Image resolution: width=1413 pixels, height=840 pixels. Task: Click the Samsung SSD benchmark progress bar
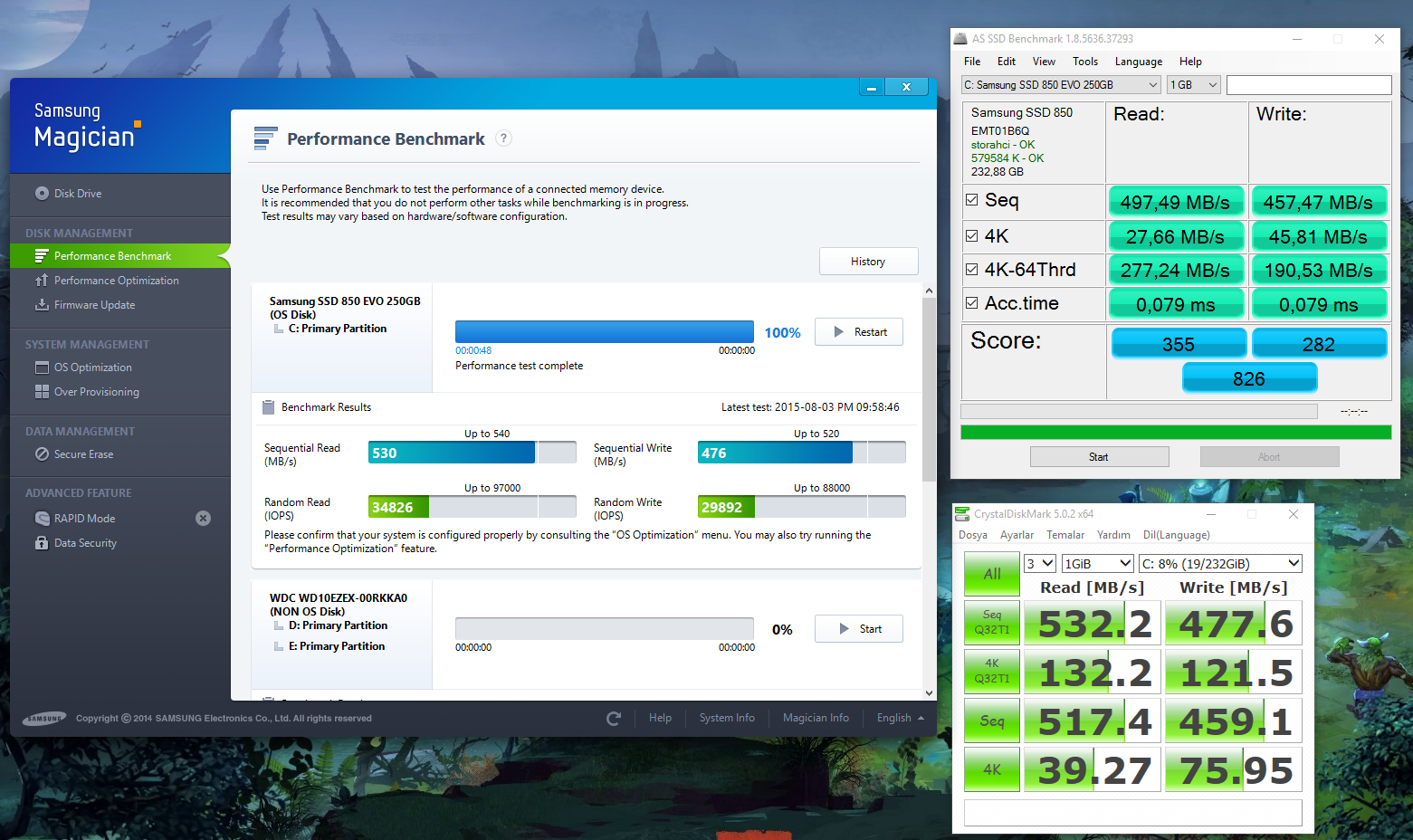(605, 331)
